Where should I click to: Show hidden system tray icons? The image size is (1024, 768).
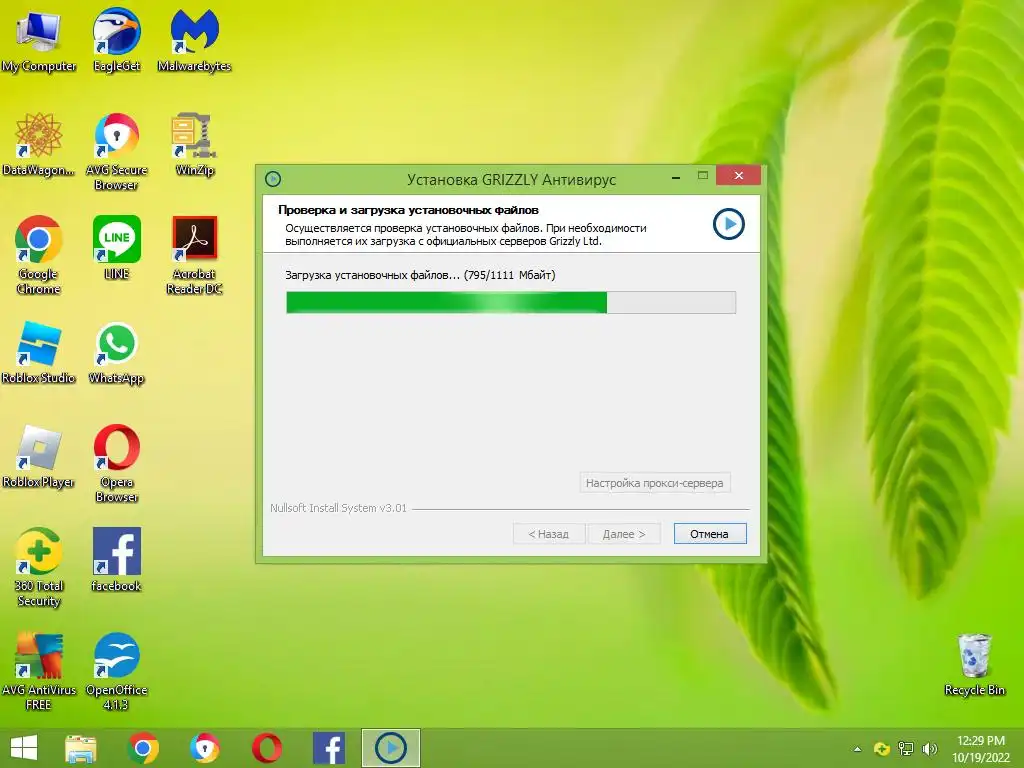pos(857,749)
